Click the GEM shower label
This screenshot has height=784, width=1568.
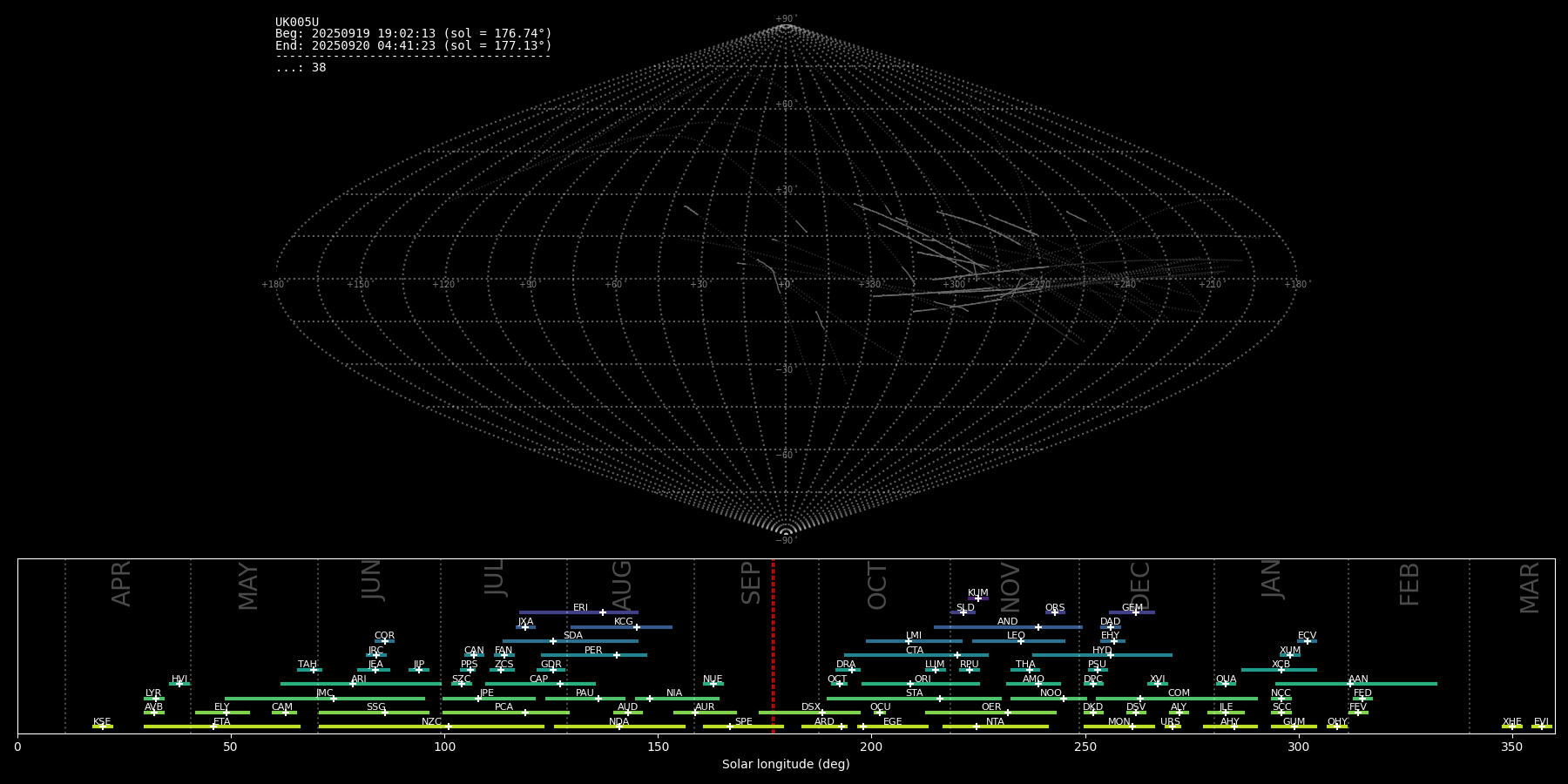(x=1132, y=608)
